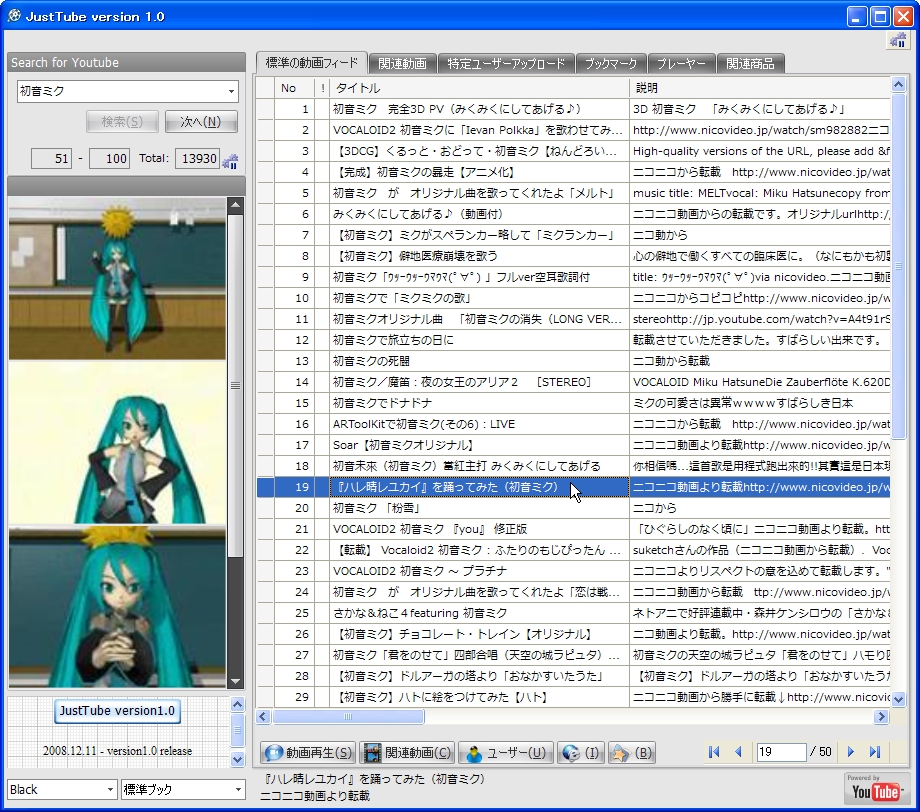Image resolution: width=920 pixels, height=812 pixels.
Task: Open the 特定ユーザーアップロード tab
Action: tap(506, 63)
